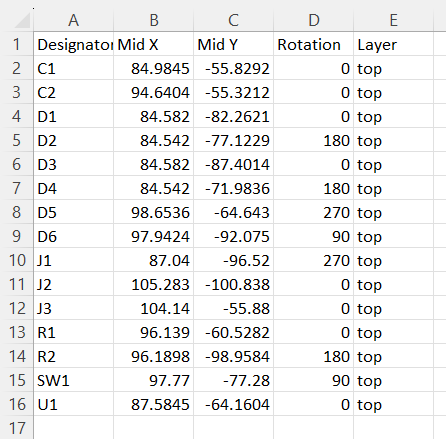
Task: Click rotation 270 in D5 row
Action: coord(314,212)
